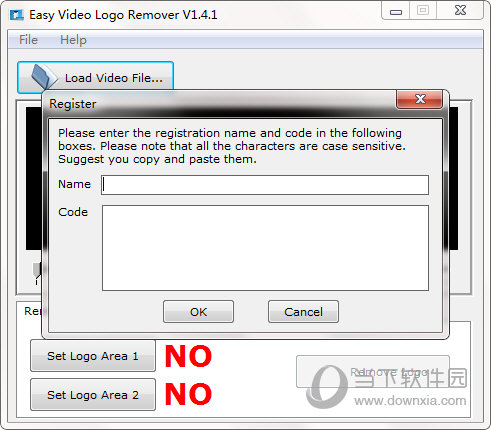
Task: Click the red NO status beside Logo Area 1
Action: (x=188, y=356)
